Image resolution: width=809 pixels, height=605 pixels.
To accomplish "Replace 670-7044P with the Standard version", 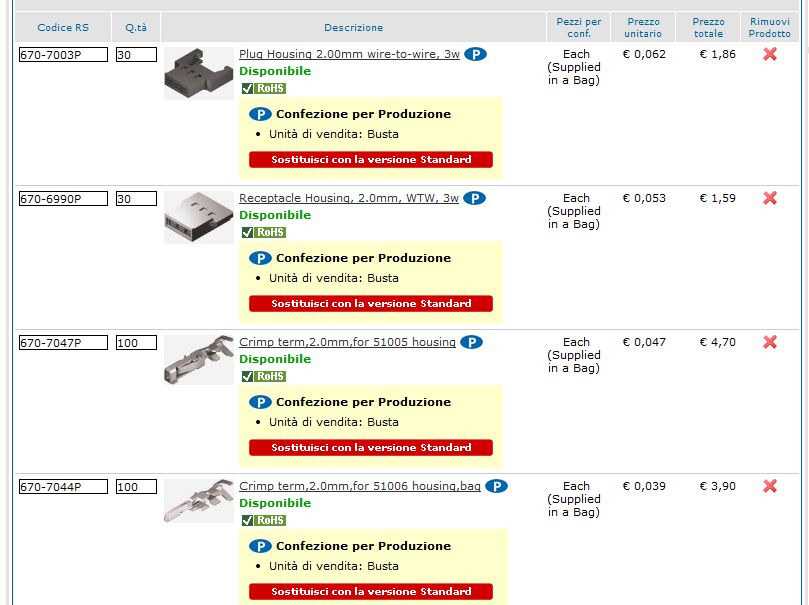I will coord(371,591).
